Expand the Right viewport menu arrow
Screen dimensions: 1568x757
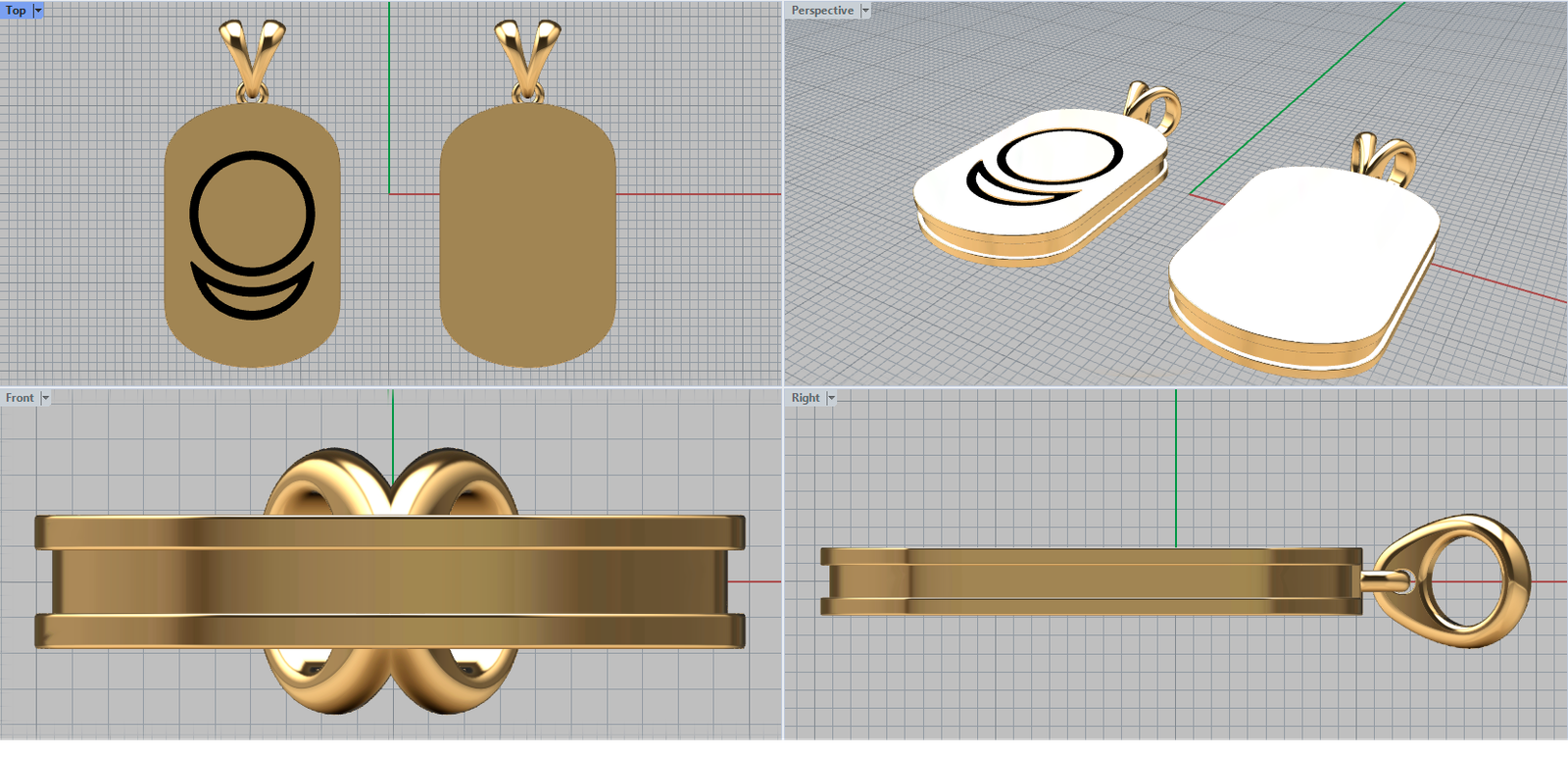click(832, 397)
